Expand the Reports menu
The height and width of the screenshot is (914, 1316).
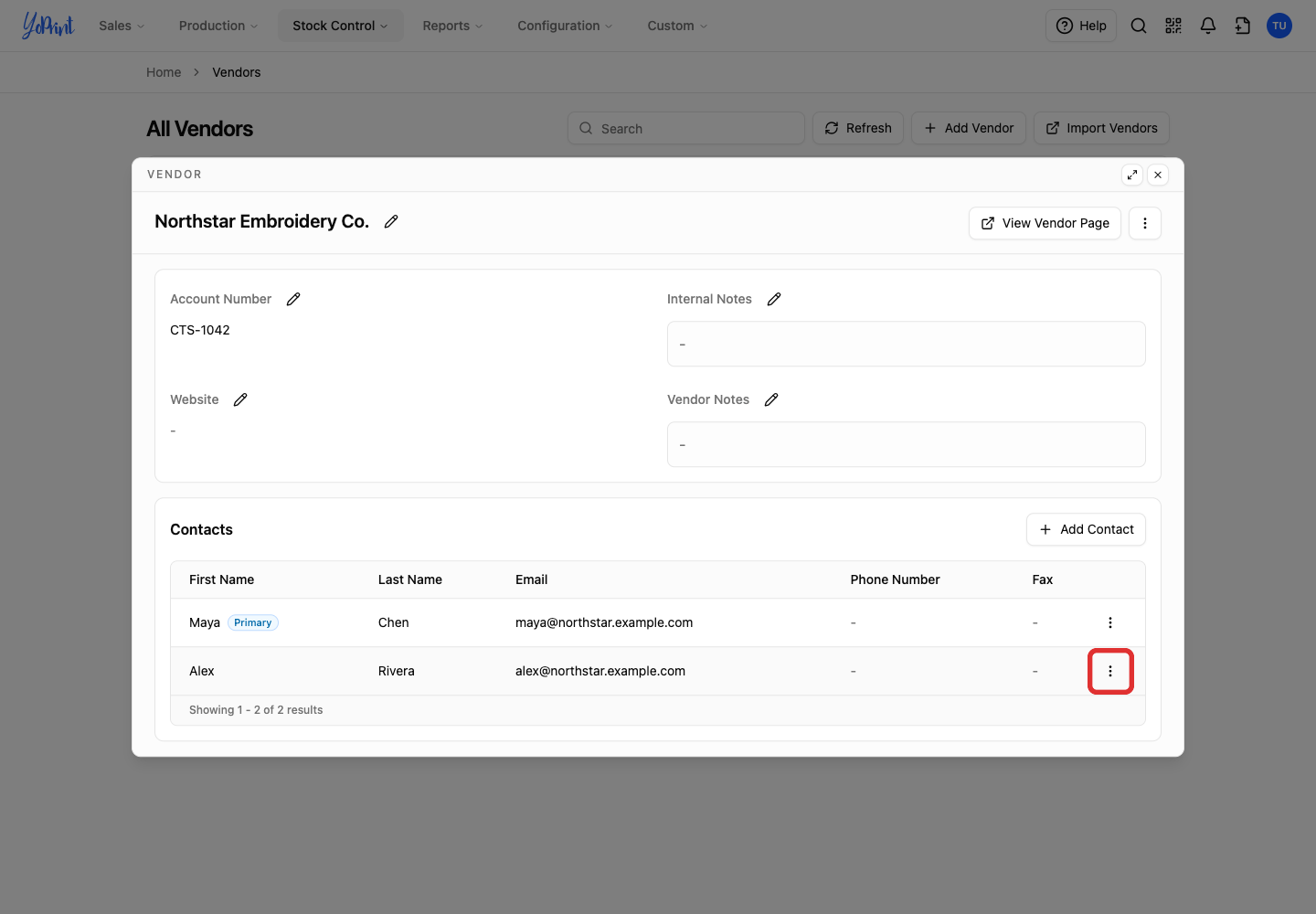click(x=452, y=26)
